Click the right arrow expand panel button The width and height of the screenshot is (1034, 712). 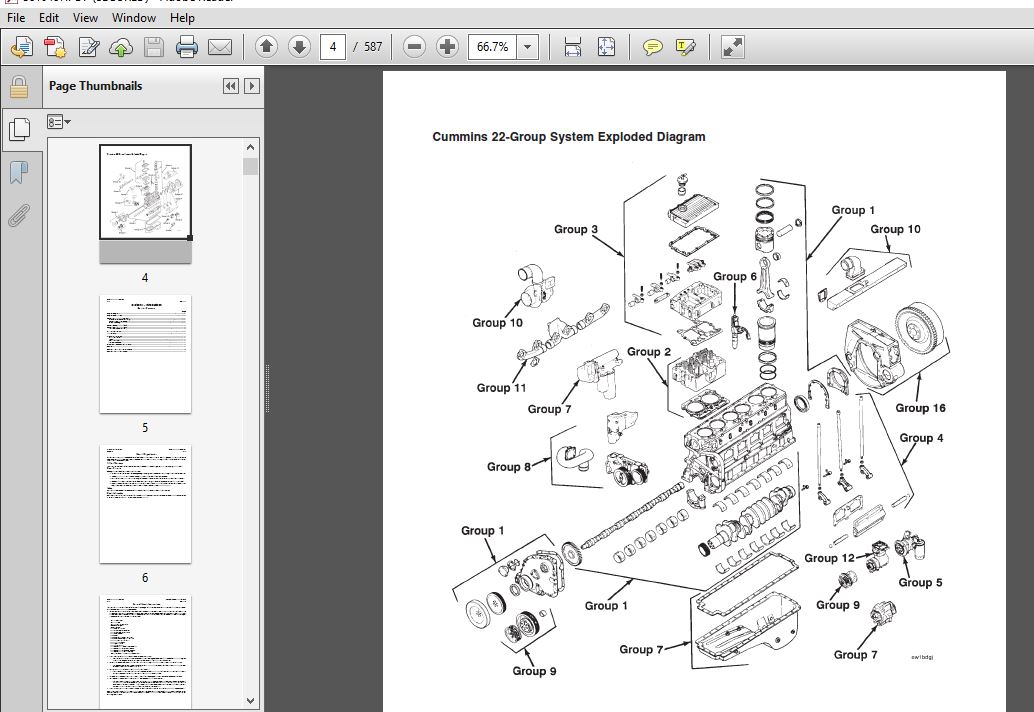(252, 86)
